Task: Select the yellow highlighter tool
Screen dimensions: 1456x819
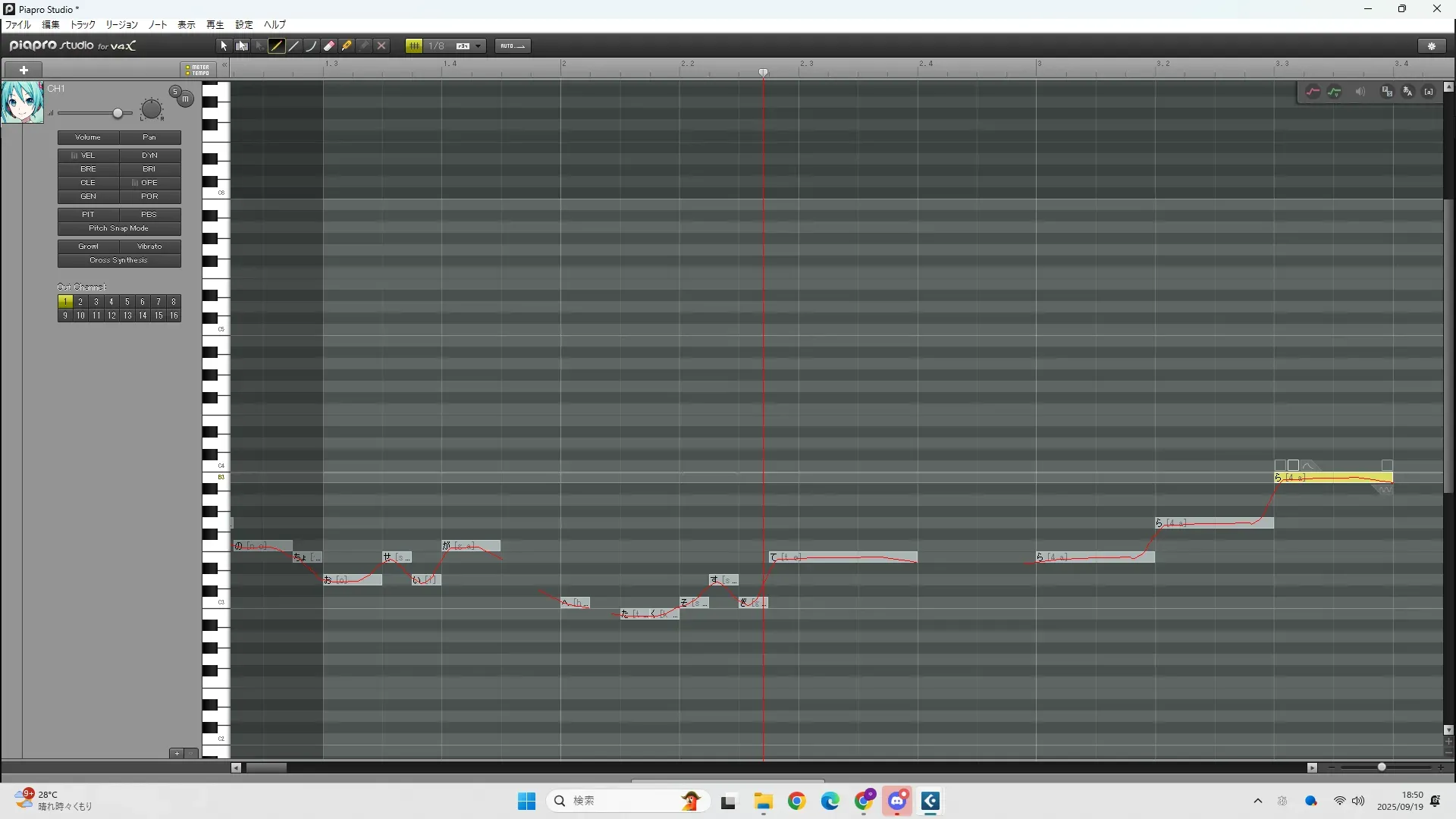Action: point(347,46)
